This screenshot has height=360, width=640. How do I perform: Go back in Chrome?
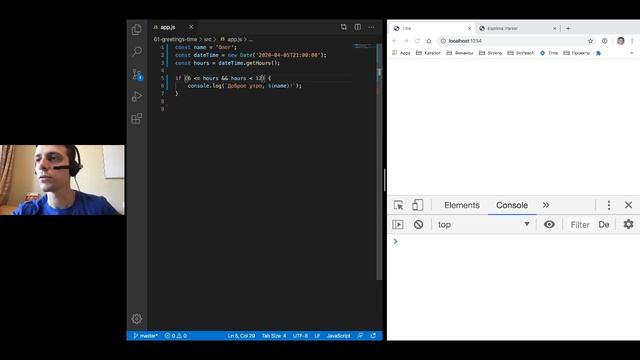tap(394, 41)
